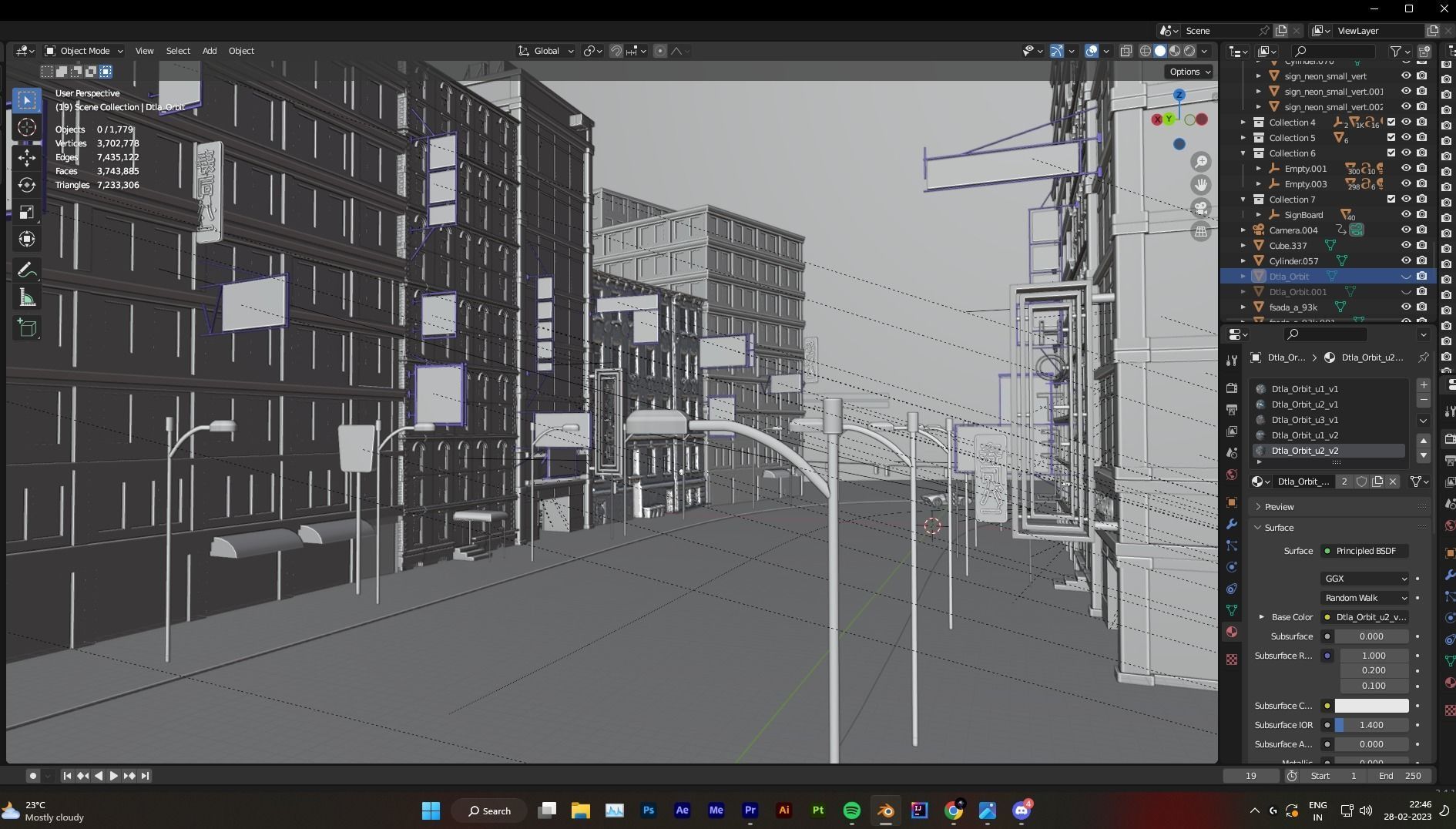Open the View menu
Screen dimensions: 1456x829
click(144, 51)
